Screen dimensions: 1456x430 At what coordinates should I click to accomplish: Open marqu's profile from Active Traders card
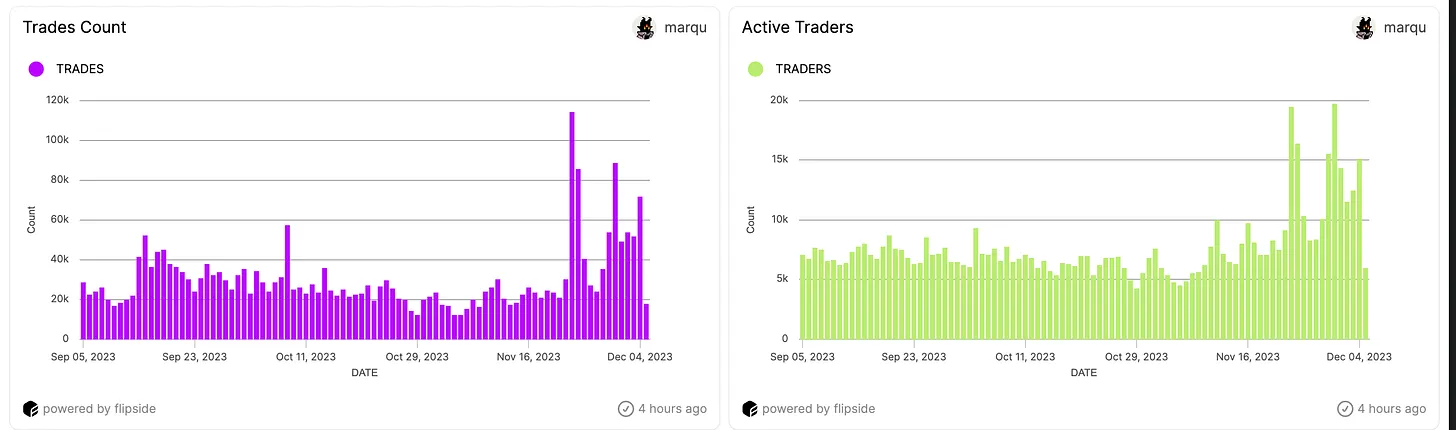tap(1404, 28)
